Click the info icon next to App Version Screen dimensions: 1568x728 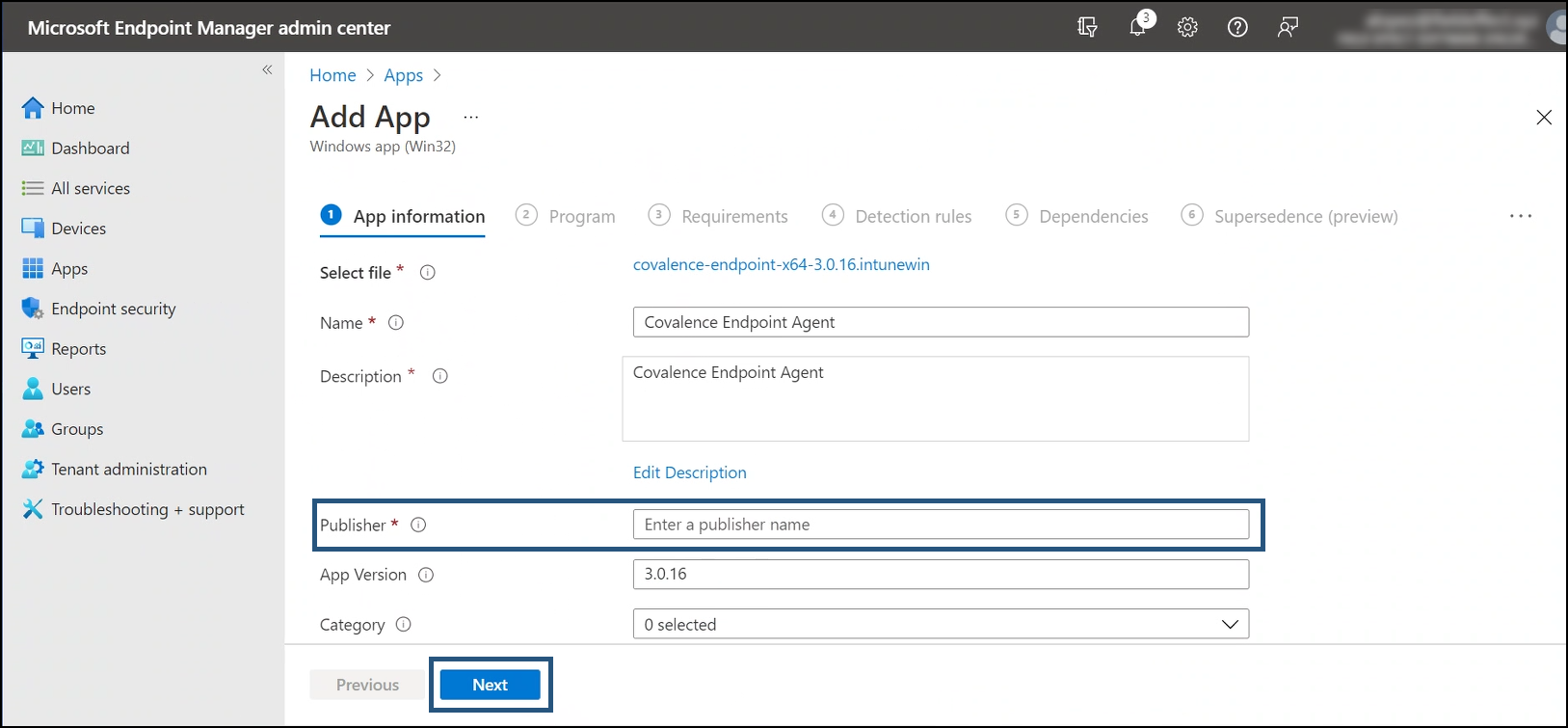426,575
